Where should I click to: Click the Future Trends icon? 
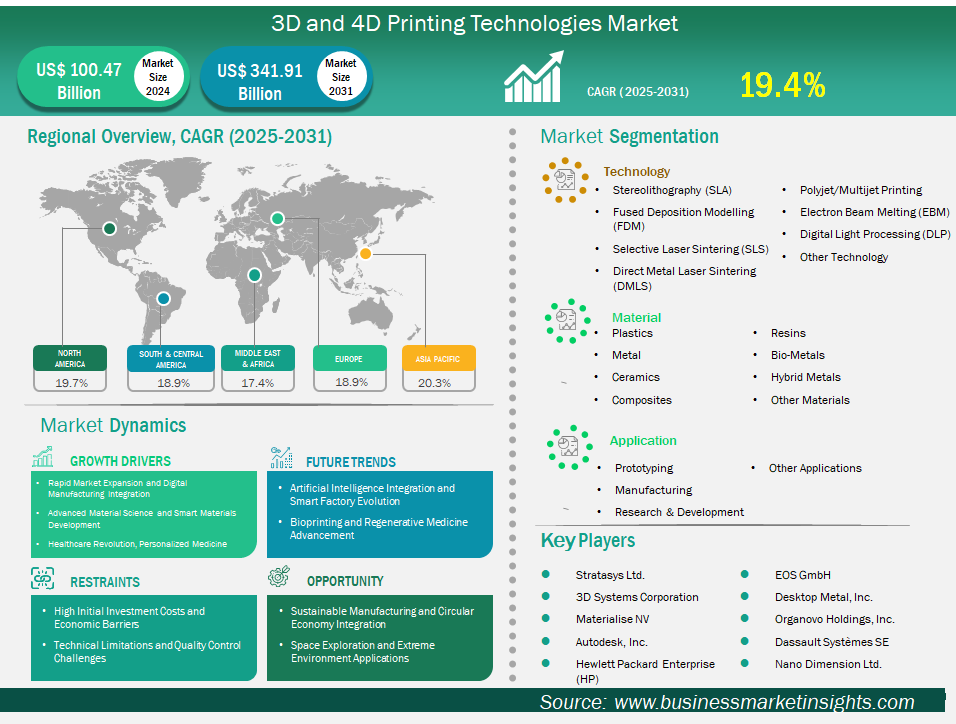coord(281,459)
